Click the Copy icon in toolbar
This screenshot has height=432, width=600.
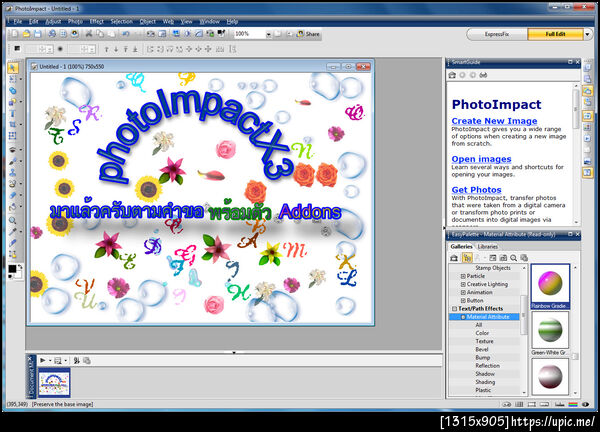100,34
